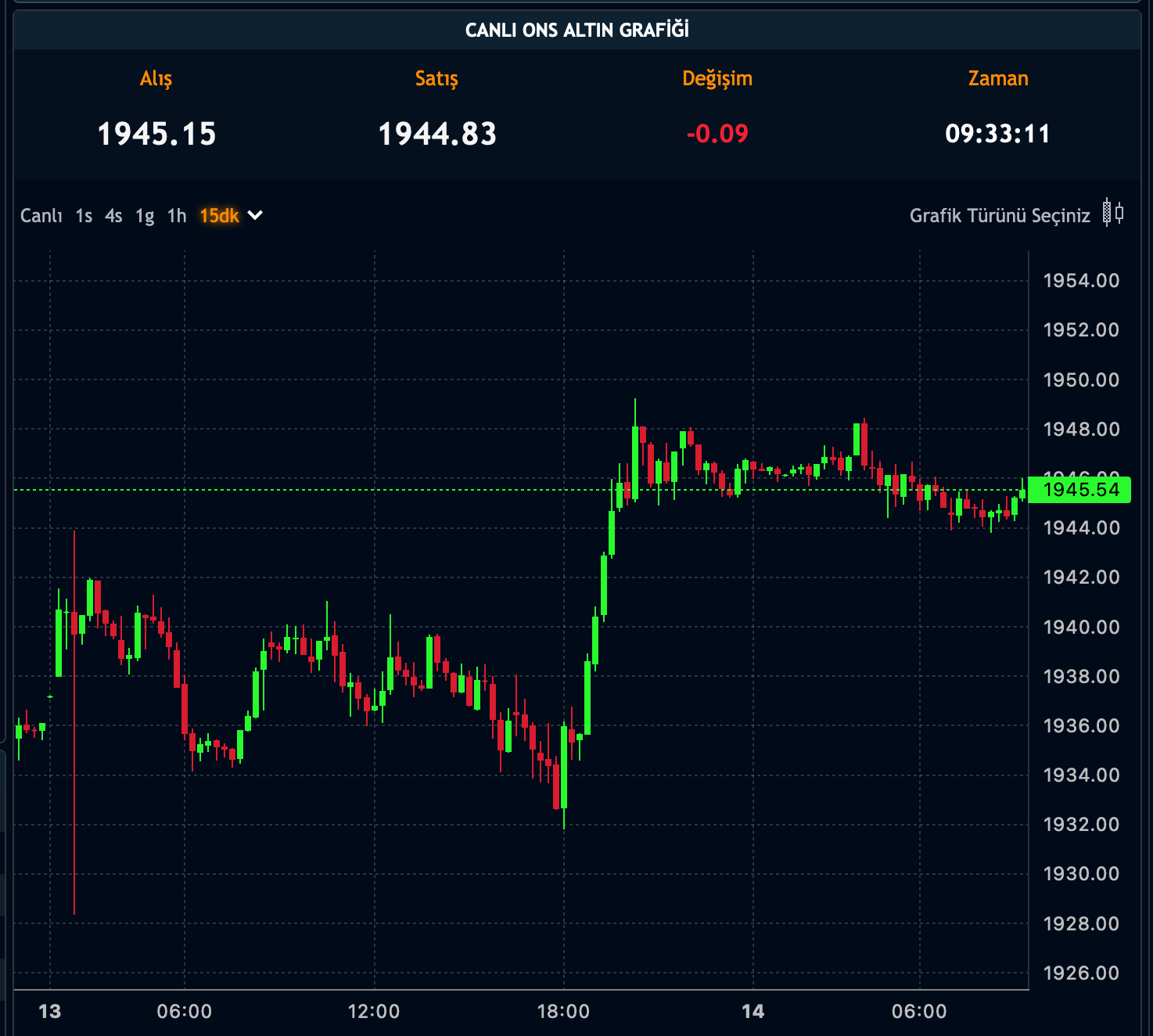Click the Satış column label
This screenshot has width=1153, height=1036.
[436, 79]
